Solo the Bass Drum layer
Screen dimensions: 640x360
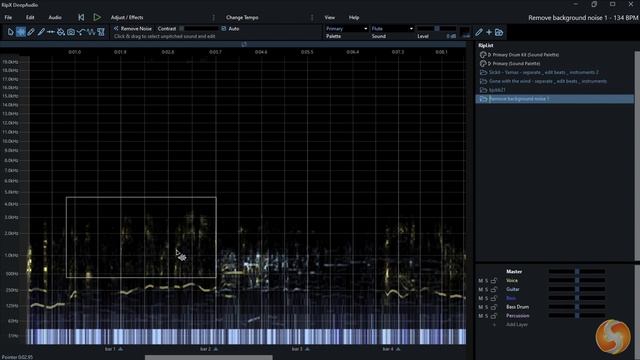click(x=487, y=307)
